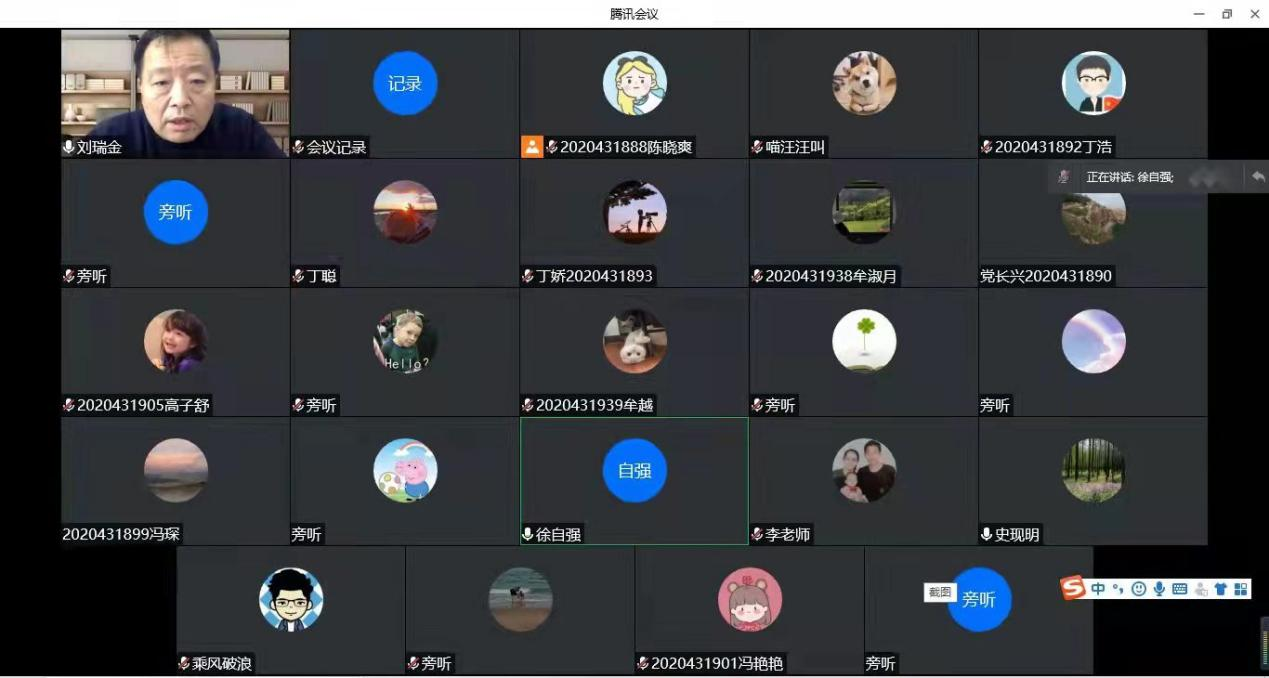
Task: Select 刘瑞金's video tile
Action: point(175,93)
